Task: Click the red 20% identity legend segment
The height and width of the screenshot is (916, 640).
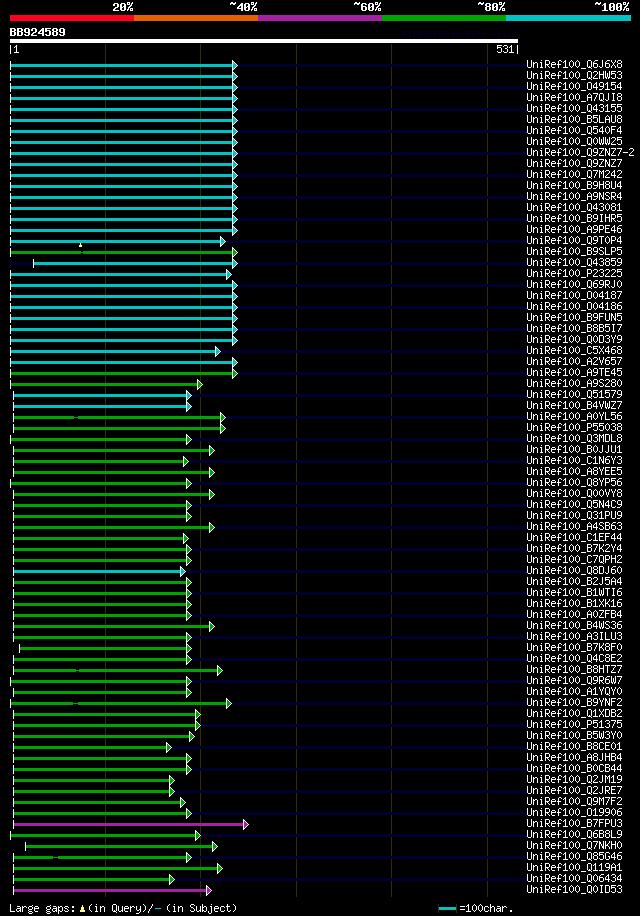Action: [x=72, y=18]
